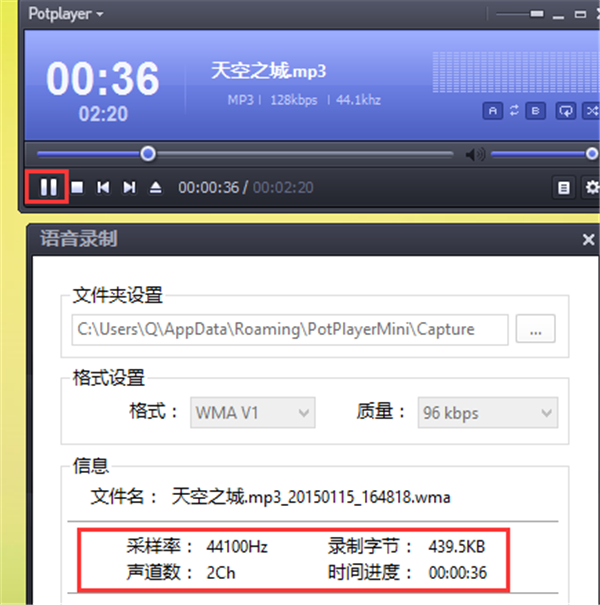This screenshot has height=605, width=600.
Task: Click the elapsed time 00:00:36 display
Action: click(208, 187)
